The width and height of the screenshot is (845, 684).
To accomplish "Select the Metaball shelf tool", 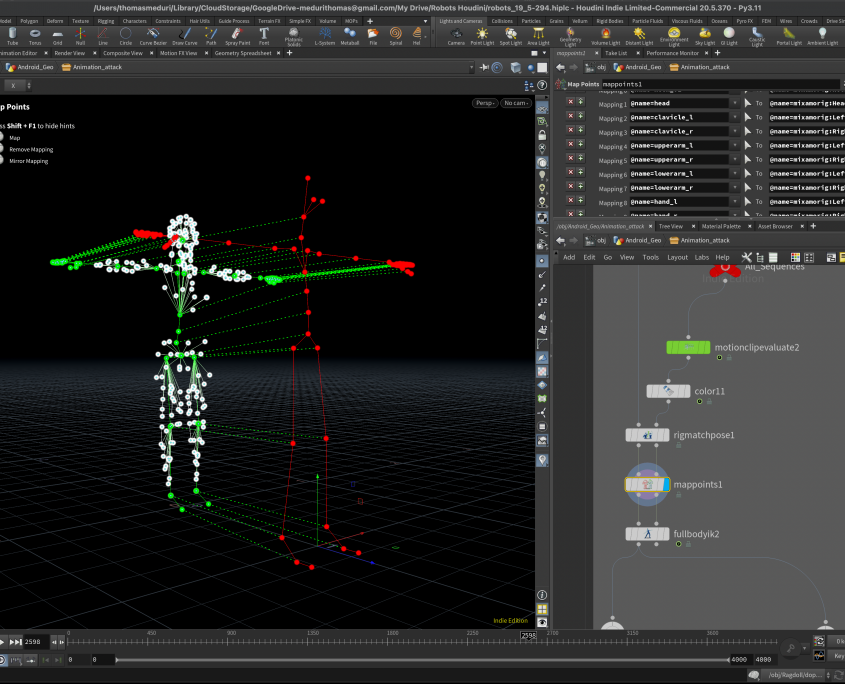I will pyautogui.click(x=350, y=36).
